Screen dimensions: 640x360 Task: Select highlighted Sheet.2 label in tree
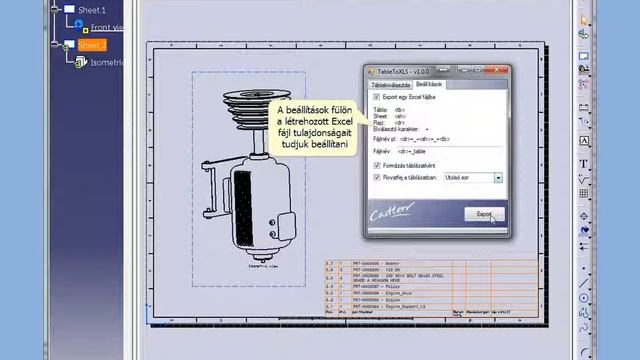[92, 45]
